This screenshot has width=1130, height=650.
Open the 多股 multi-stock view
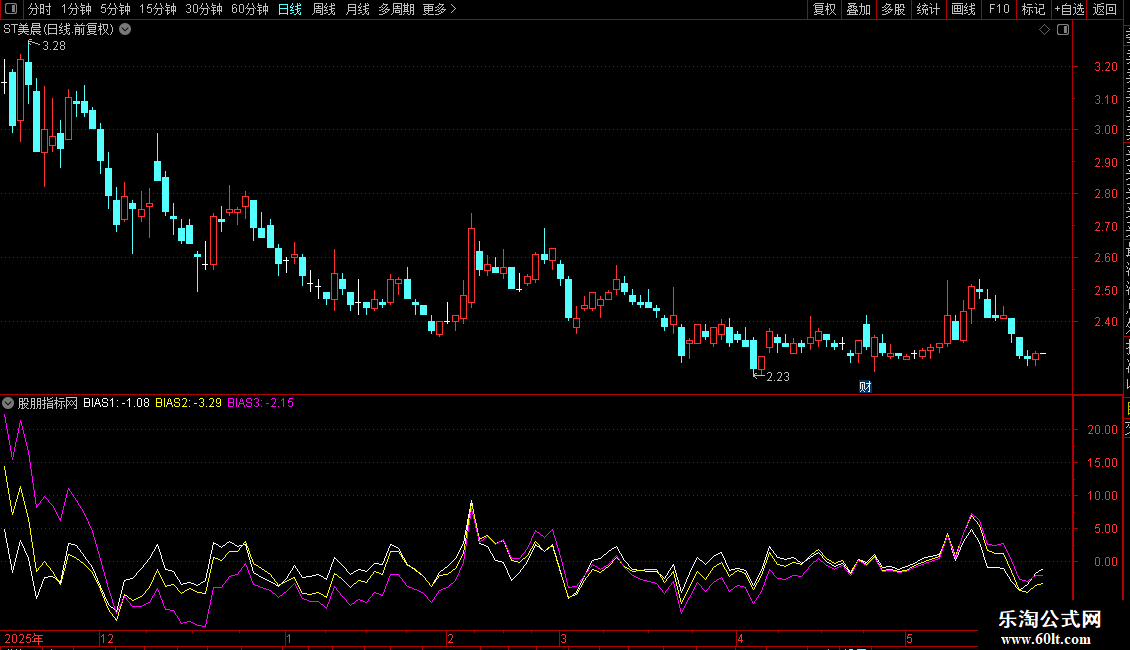pos(893,9)
